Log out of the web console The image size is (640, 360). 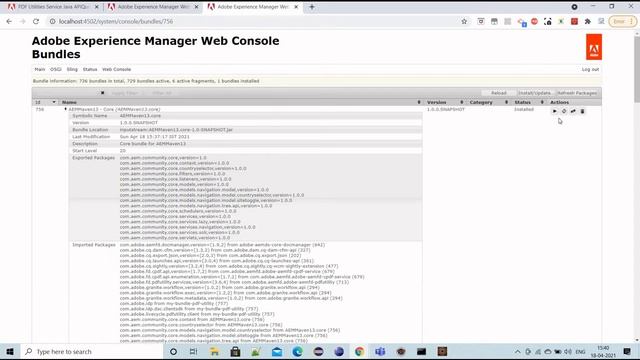tap(590, 69)
